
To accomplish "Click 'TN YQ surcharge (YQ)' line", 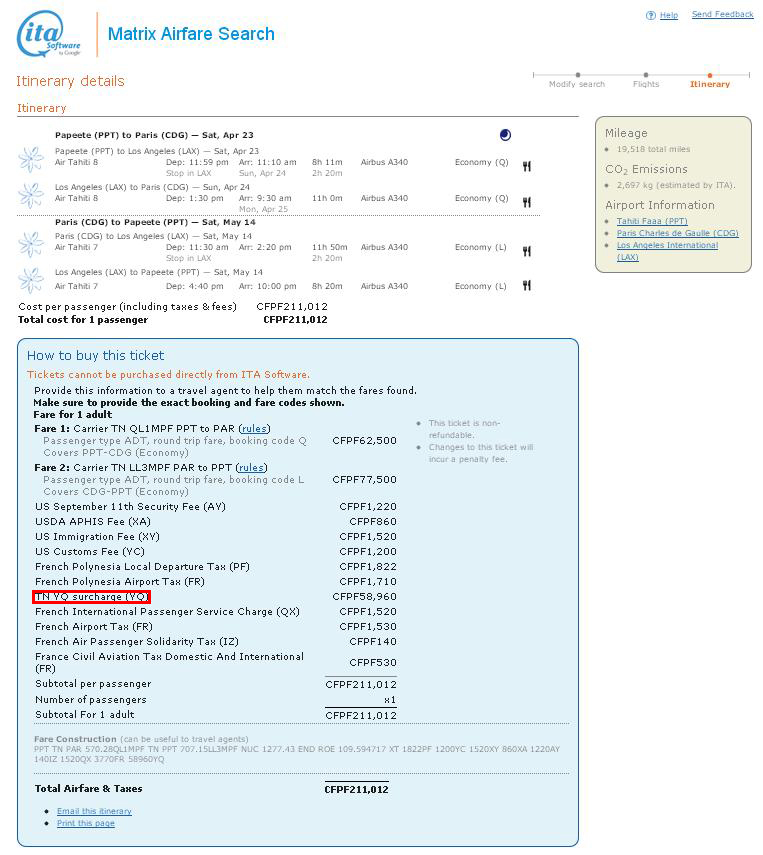I will (92, 597).
